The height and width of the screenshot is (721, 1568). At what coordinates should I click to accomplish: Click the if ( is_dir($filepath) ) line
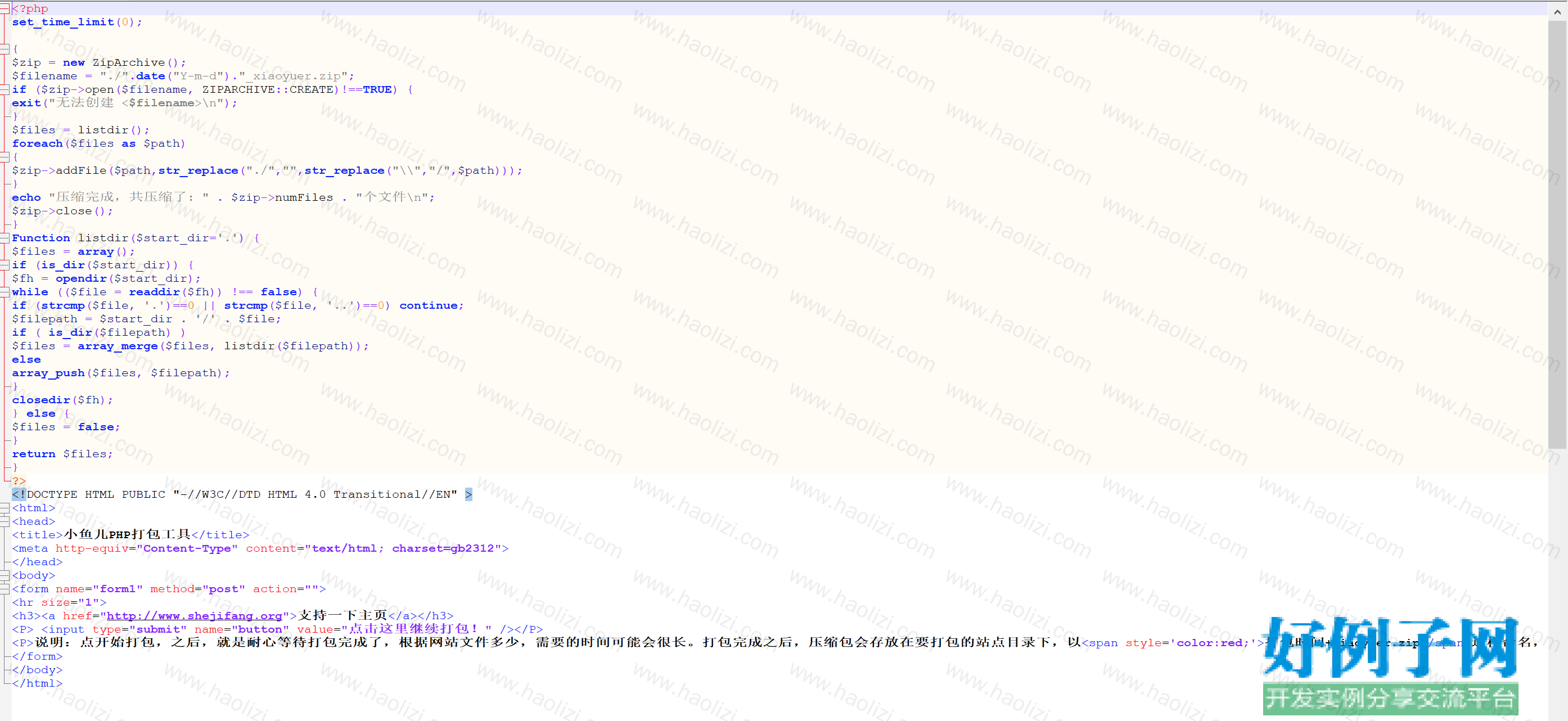pos(98,332)
